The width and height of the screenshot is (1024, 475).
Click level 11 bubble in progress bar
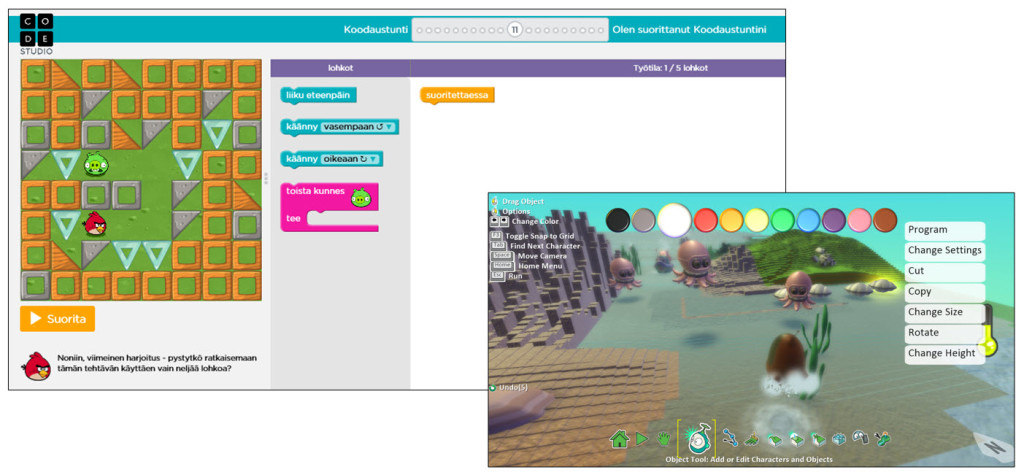tap(515, 29)
